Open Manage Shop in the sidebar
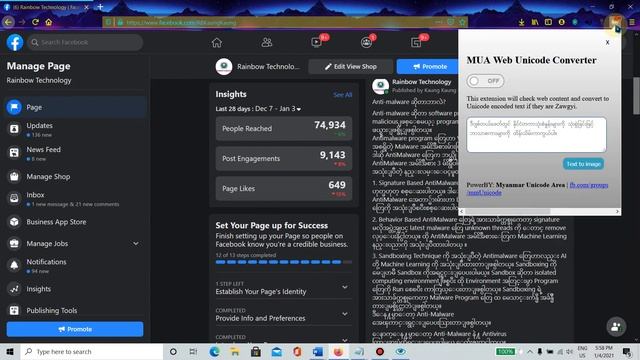This screenshot has width=640, height=360. point(75,176)
